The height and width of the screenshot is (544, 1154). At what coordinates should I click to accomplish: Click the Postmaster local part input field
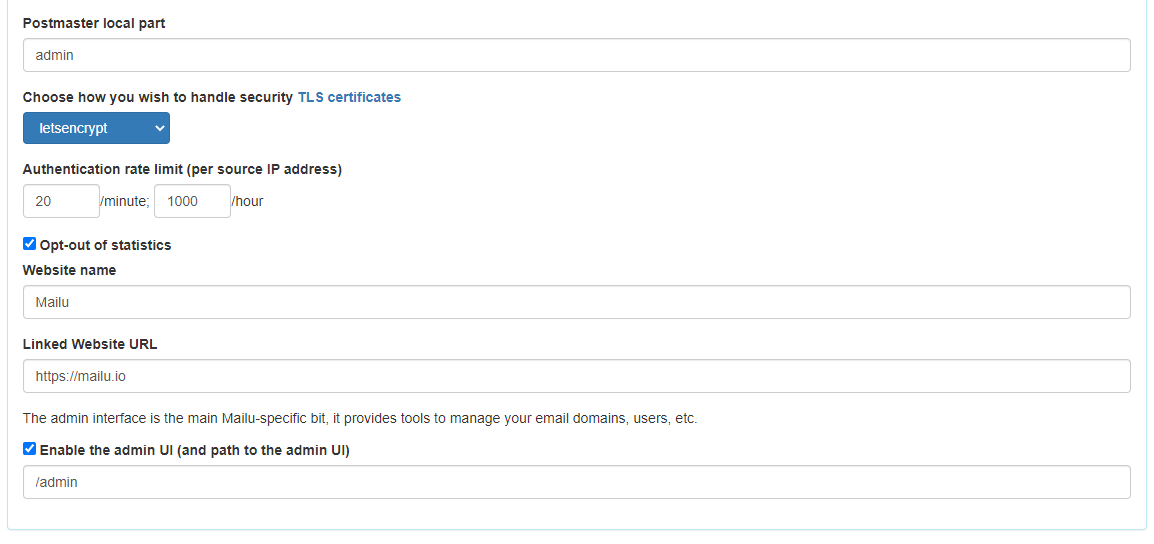coord(576,55)
